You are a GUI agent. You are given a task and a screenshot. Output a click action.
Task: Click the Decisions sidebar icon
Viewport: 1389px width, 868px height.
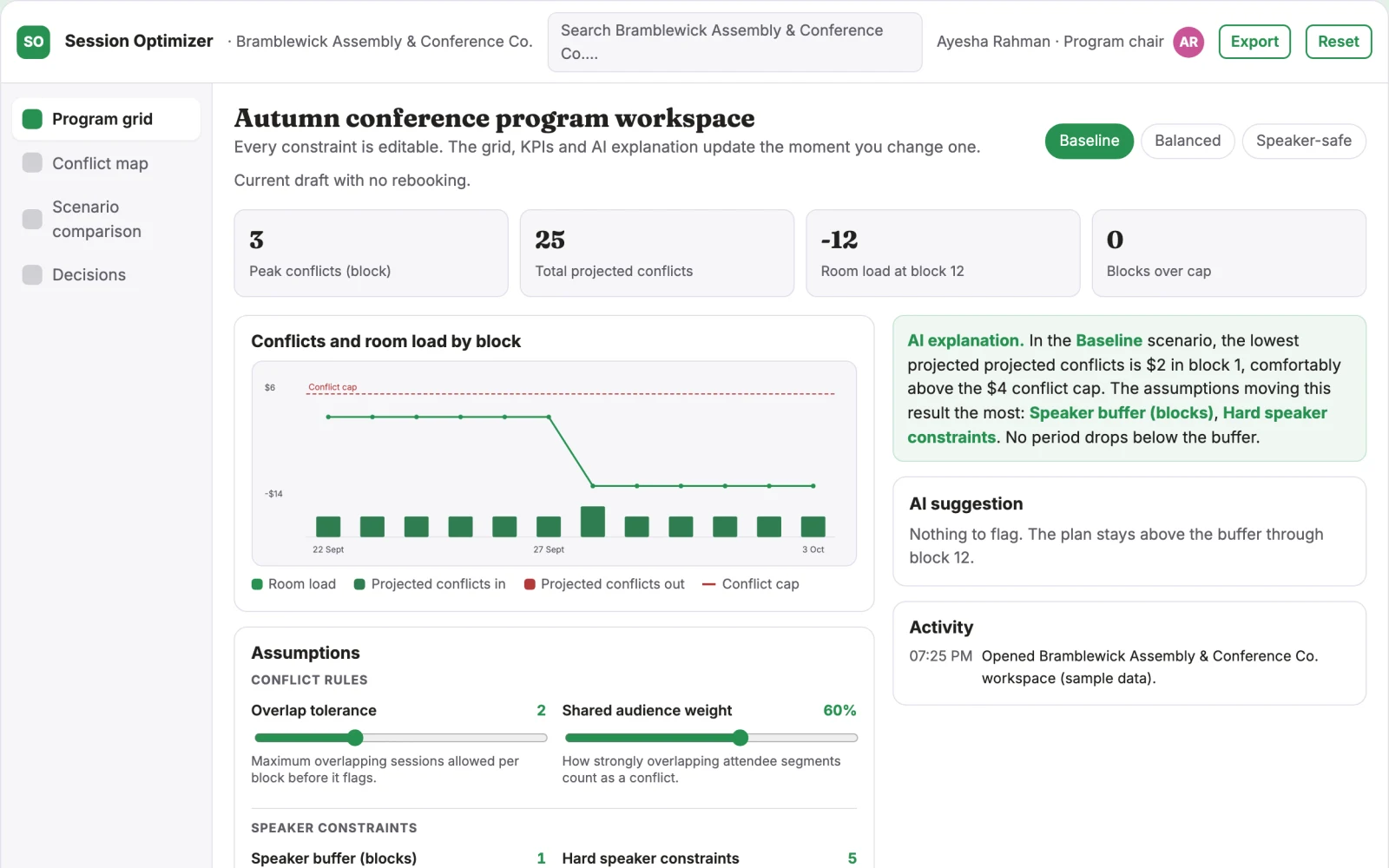(32, 274)
